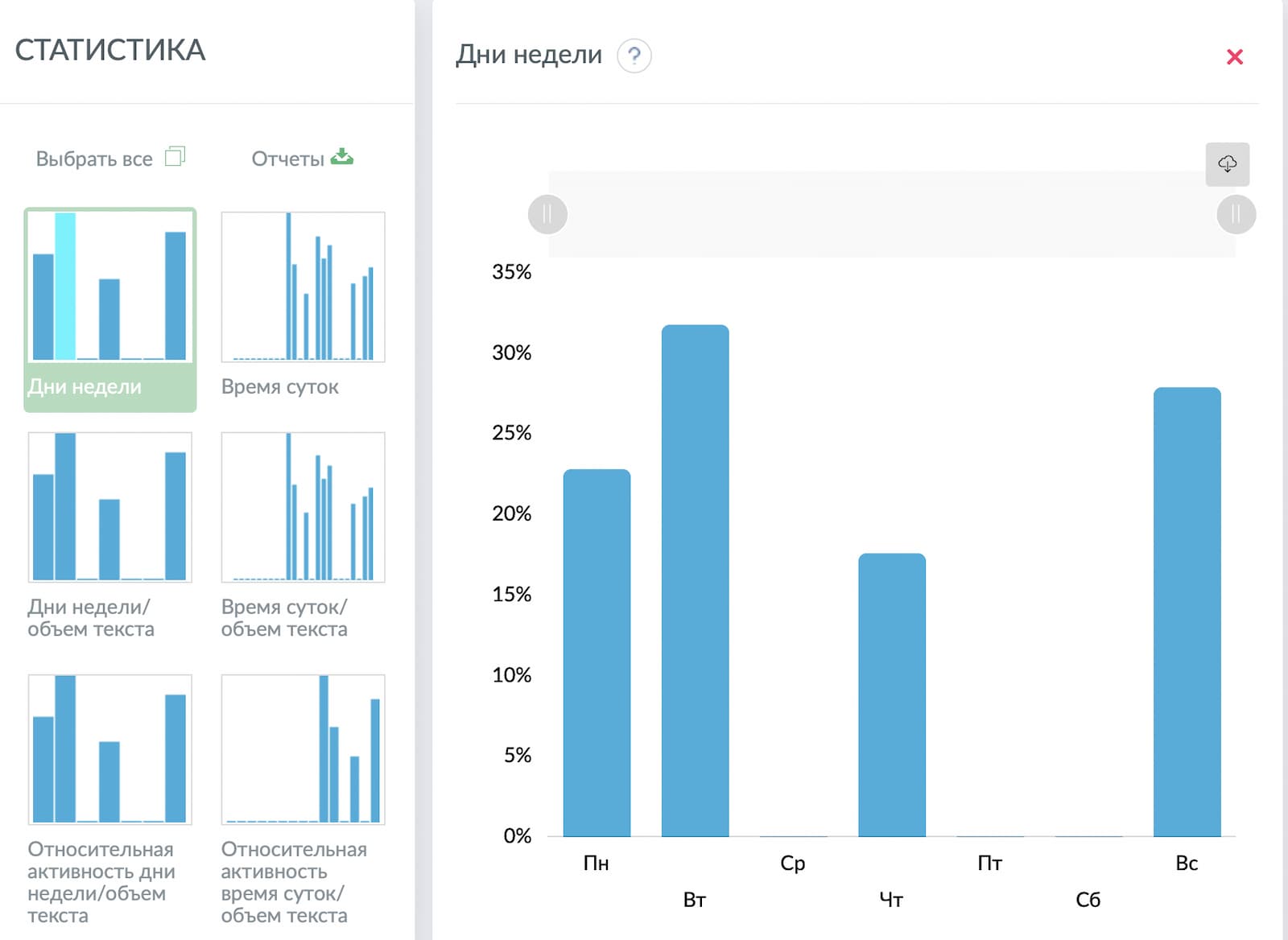
Task: Click the range selector track area
Action: point(891,214)
